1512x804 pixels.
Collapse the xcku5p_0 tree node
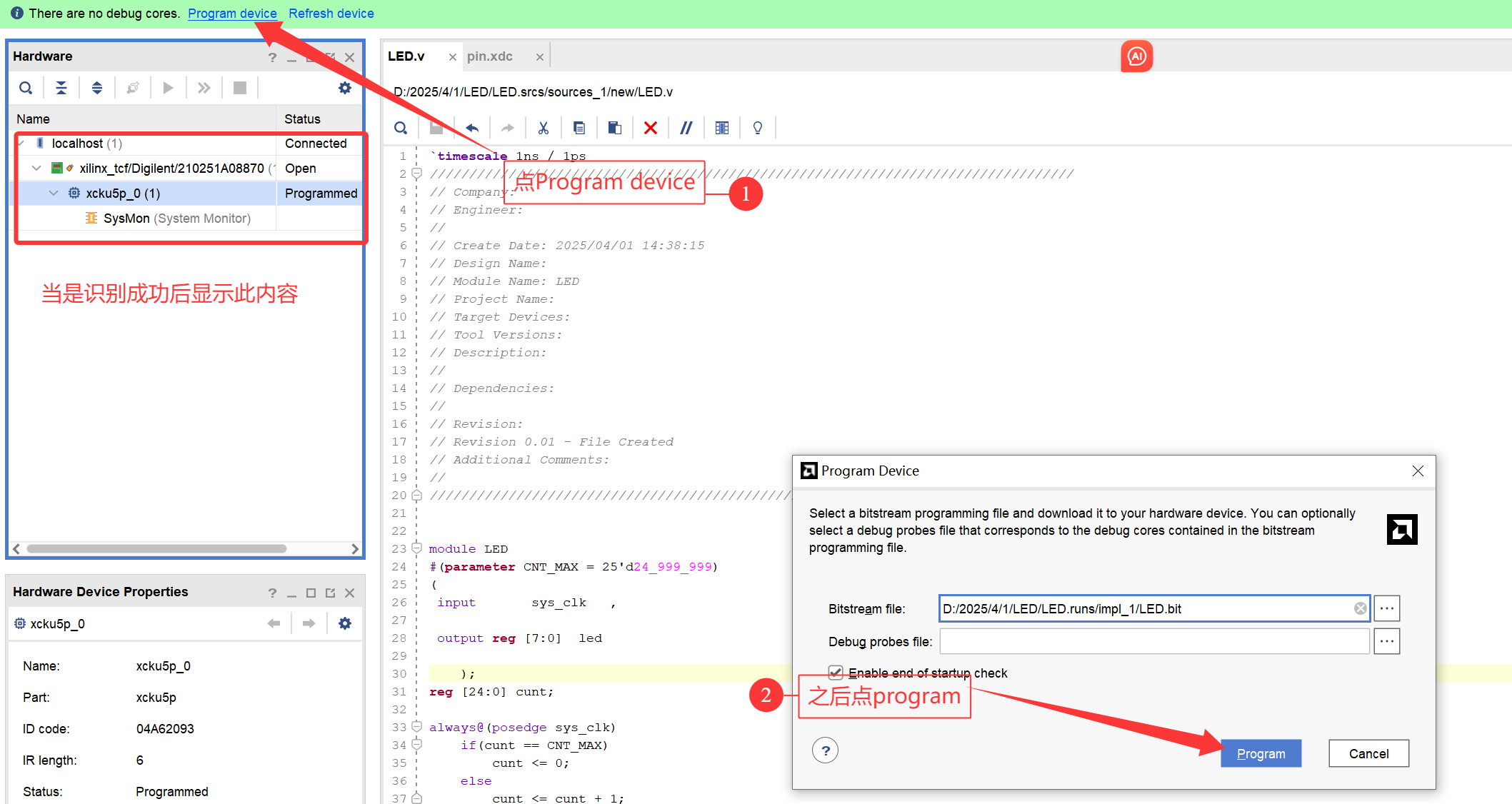54,193
